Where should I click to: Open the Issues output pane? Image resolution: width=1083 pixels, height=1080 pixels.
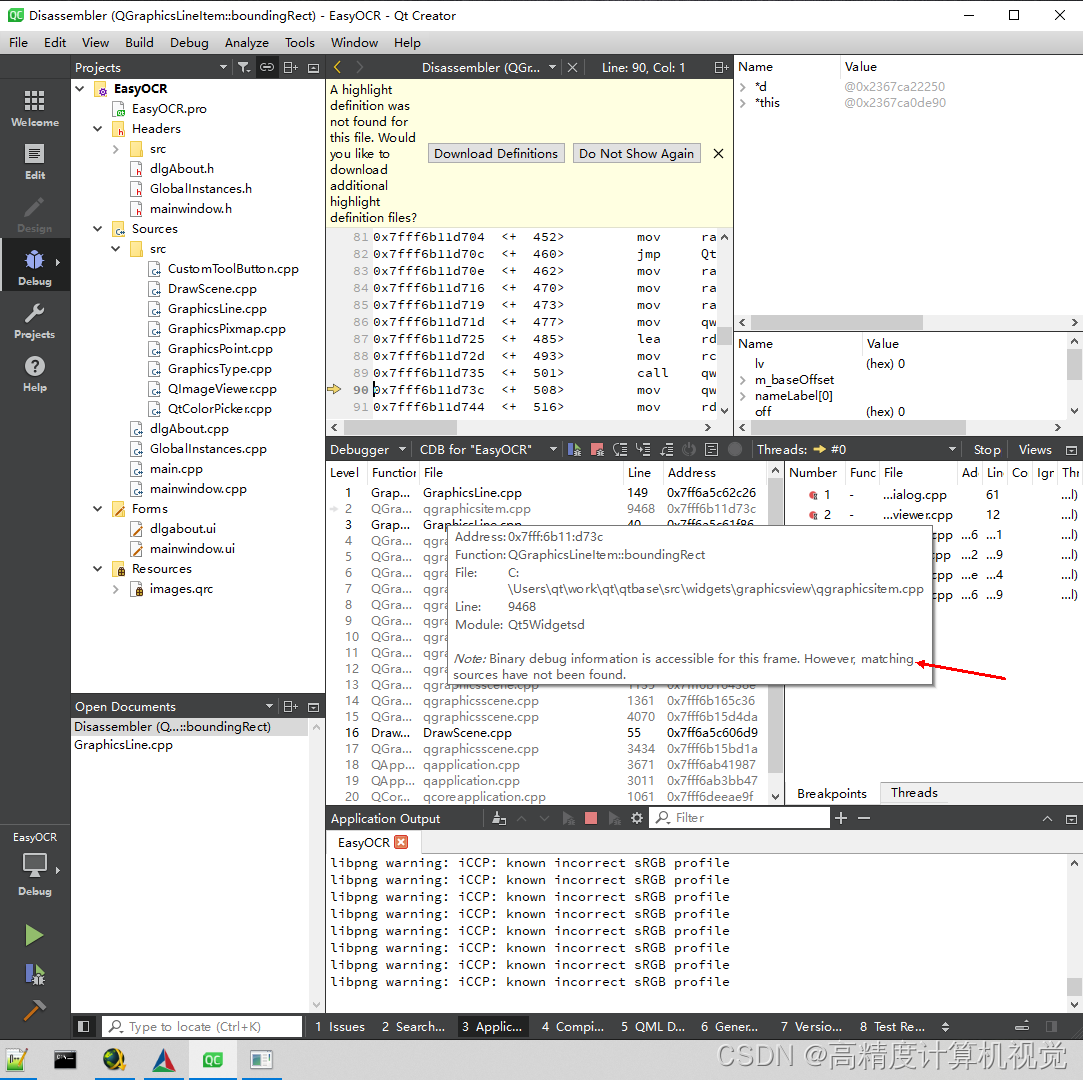[340, 1027]
